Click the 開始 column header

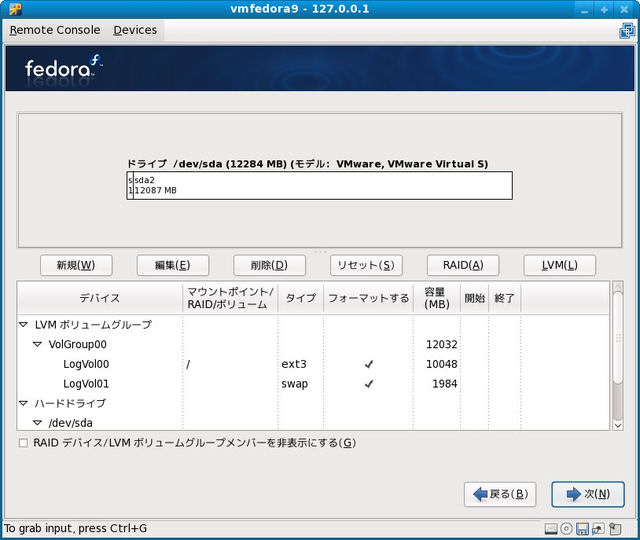[x=475, y=298]
